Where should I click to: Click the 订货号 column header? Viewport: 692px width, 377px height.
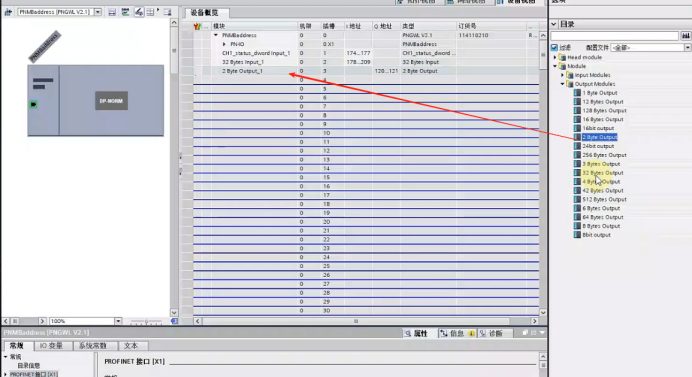[x=491, y=26]
